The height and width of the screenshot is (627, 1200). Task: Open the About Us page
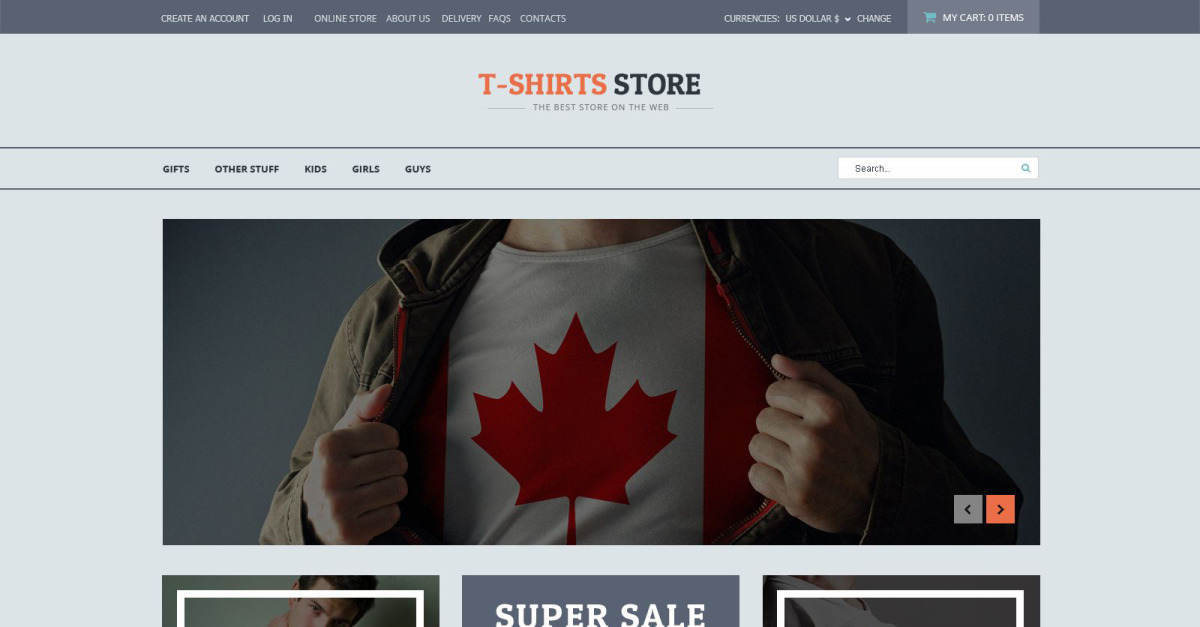[408, 18]
